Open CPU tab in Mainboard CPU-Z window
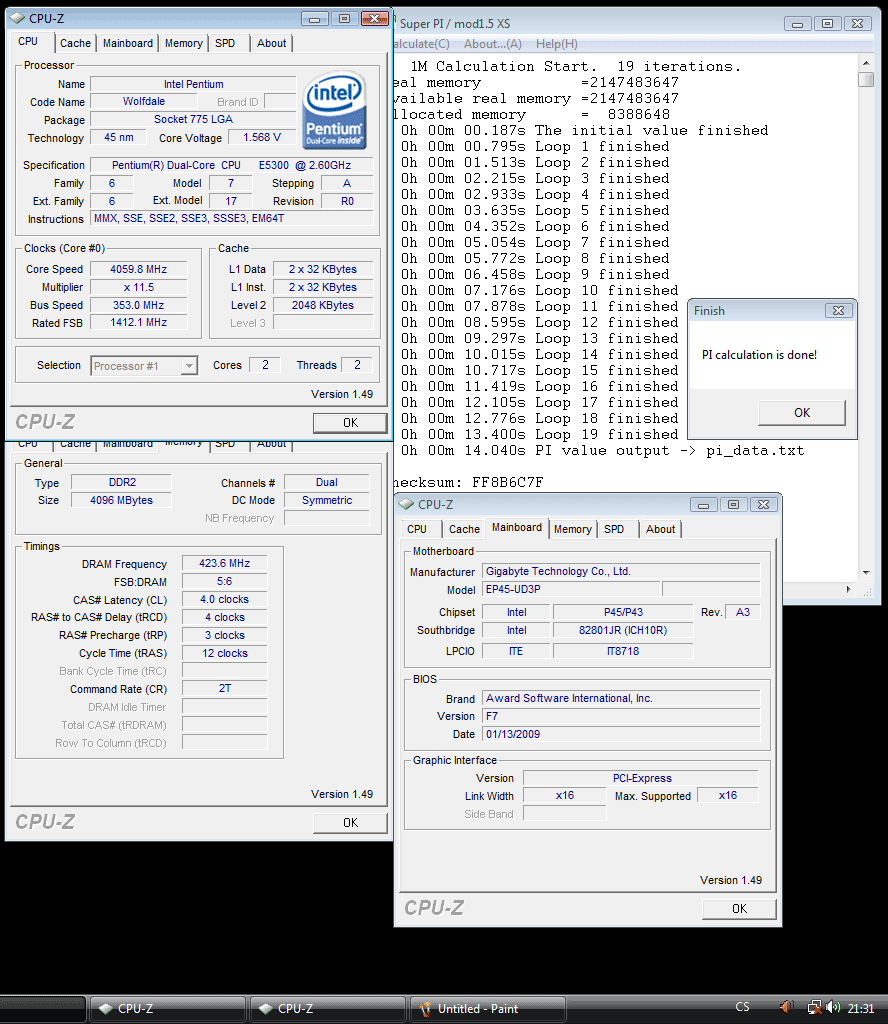Image resolution: width=888 pixels, height=1024 pixels. 417,529
